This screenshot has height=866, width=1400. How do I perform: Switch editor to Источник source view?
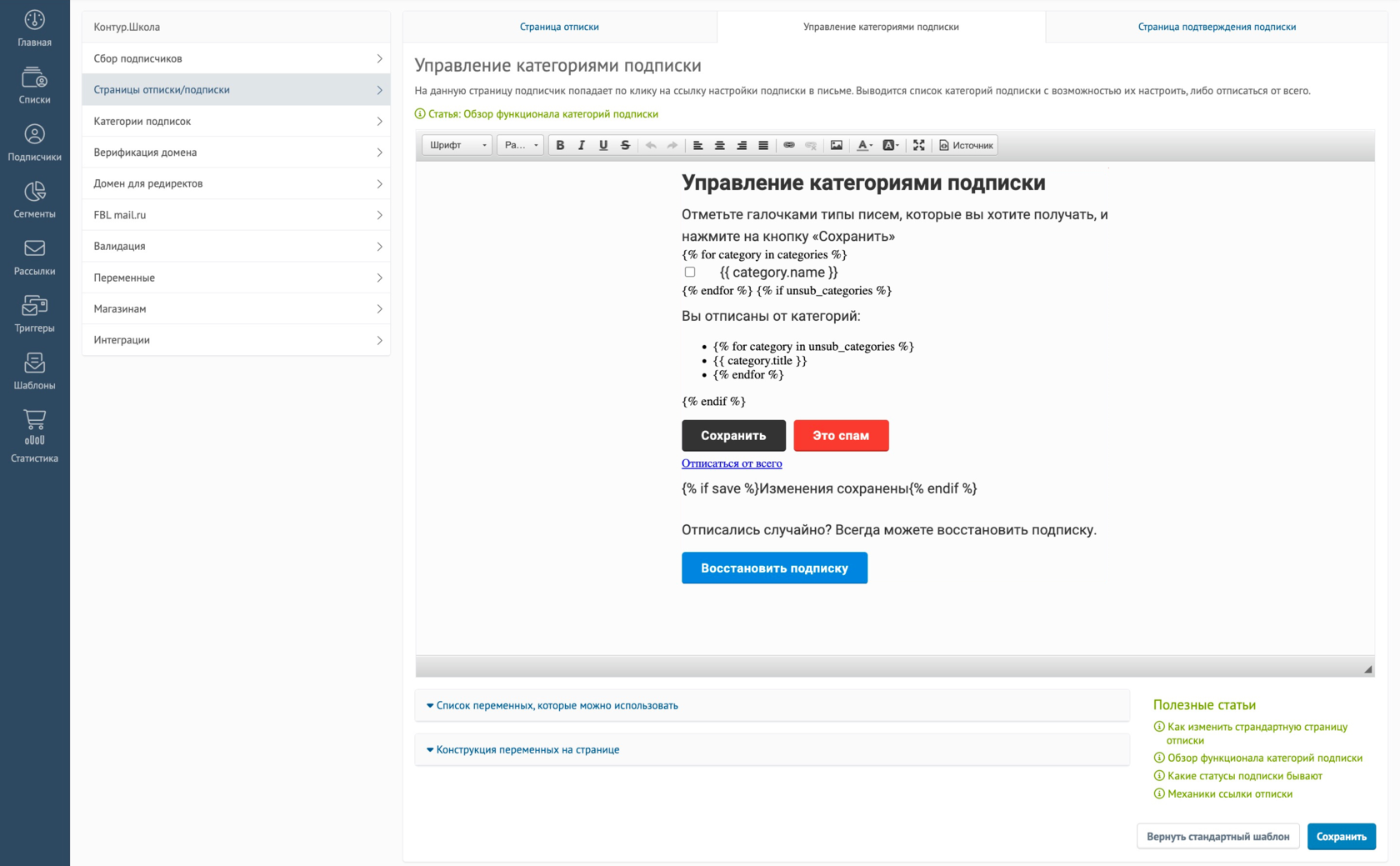click(x=967, y=145)
